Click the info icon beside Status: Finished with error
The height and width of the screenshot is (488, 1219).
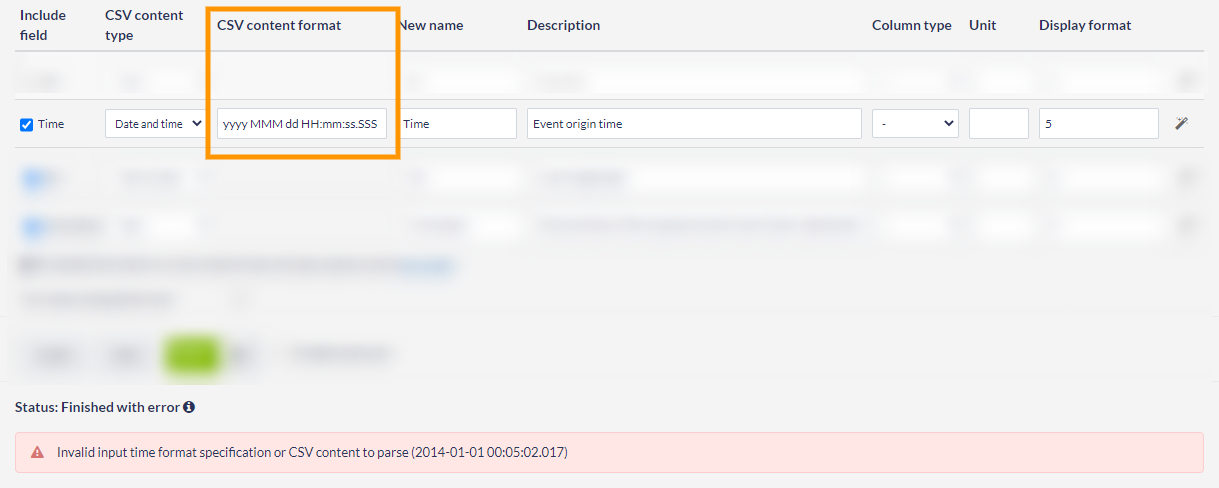point(189,407)
